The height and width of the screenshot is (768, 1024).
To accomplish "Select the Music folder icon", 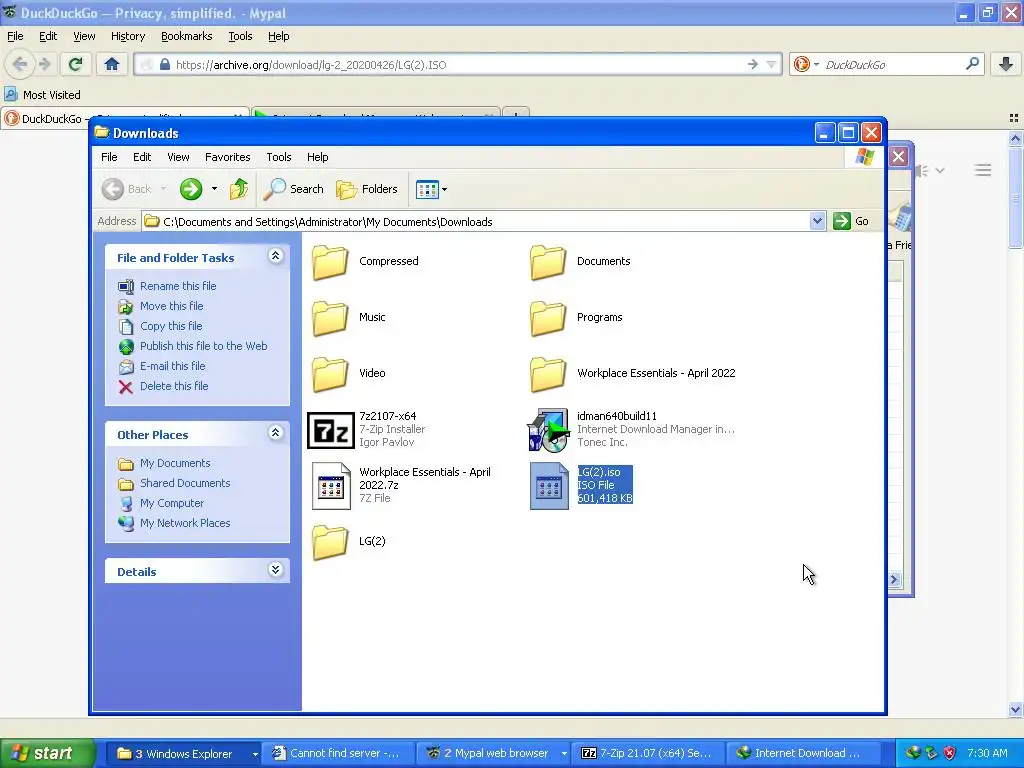I will tap(330, 318).
